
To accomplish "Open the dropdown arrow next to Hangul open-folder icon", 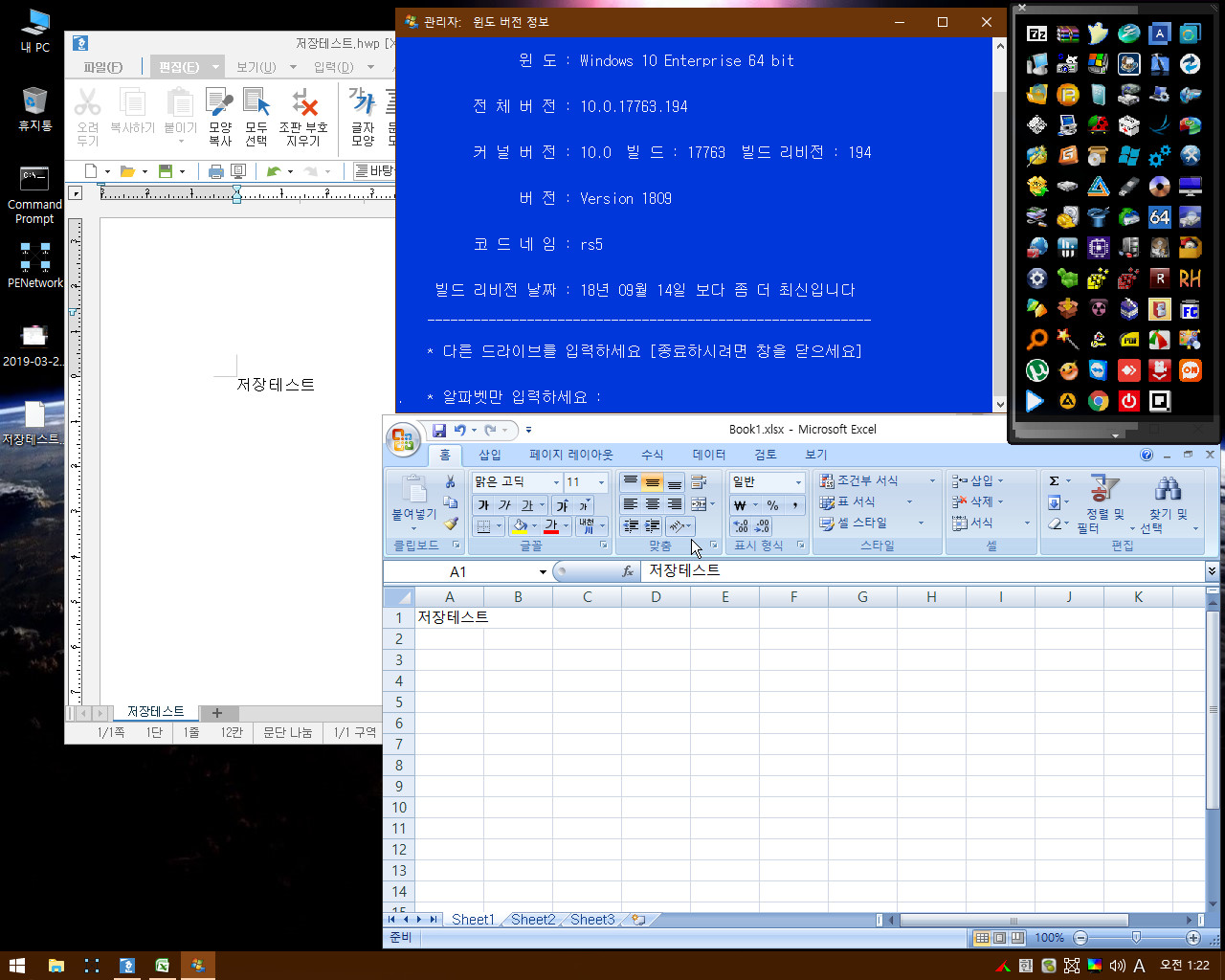I will point(145,171).
